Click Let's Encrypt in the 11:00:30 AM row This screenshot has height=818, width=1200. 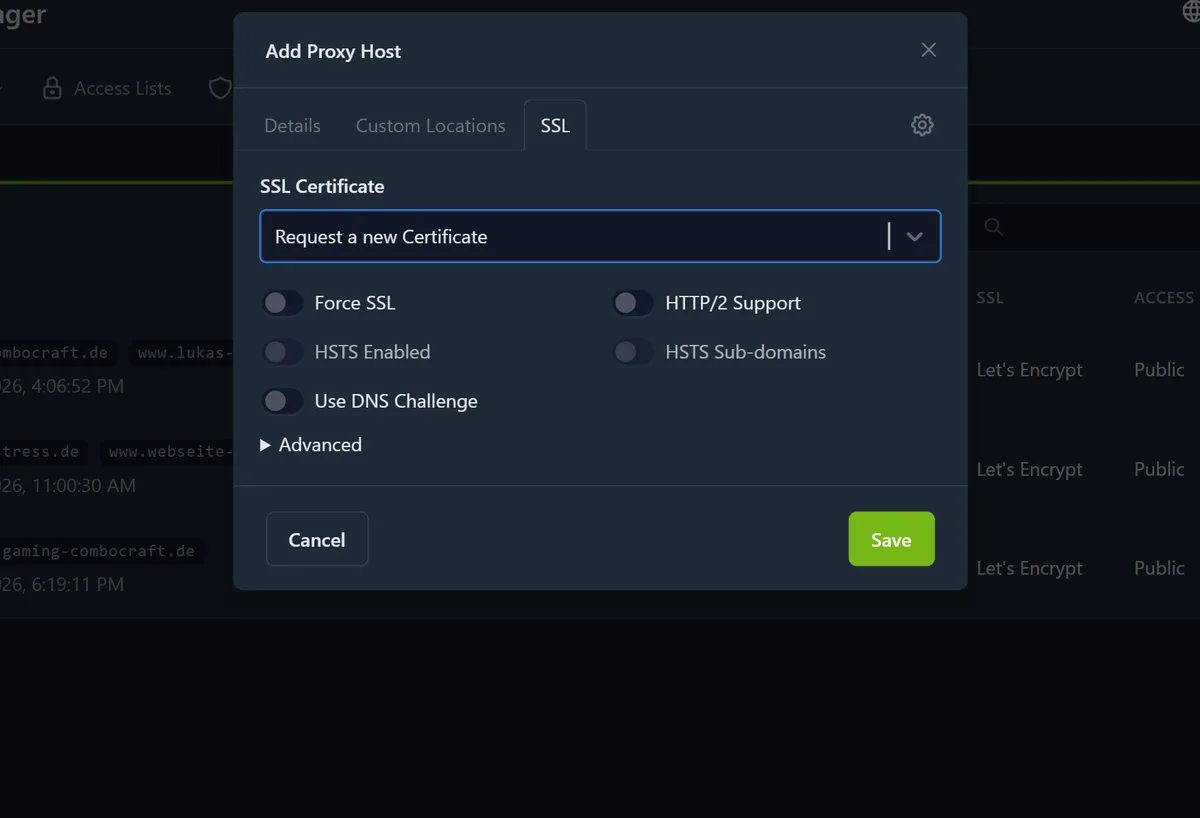(1030, 470)
